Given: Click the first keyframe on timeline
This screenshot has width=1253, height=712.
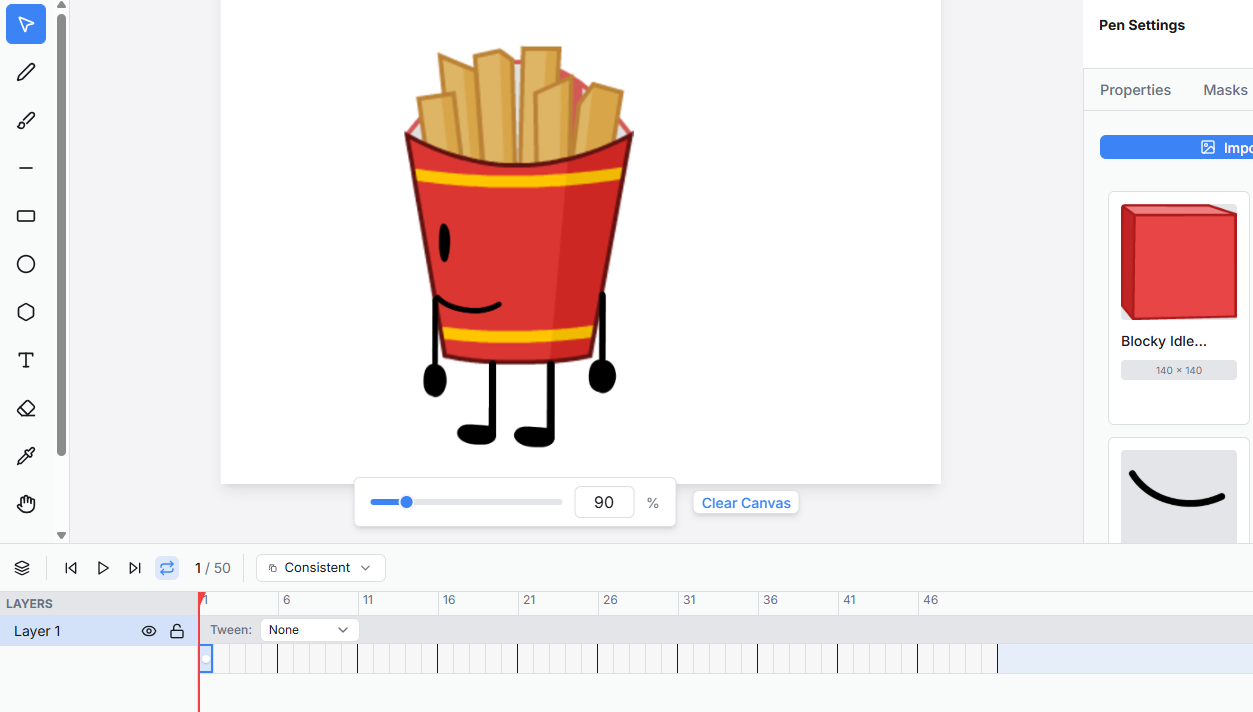Looking at the screenshot, I should [206, 658].
